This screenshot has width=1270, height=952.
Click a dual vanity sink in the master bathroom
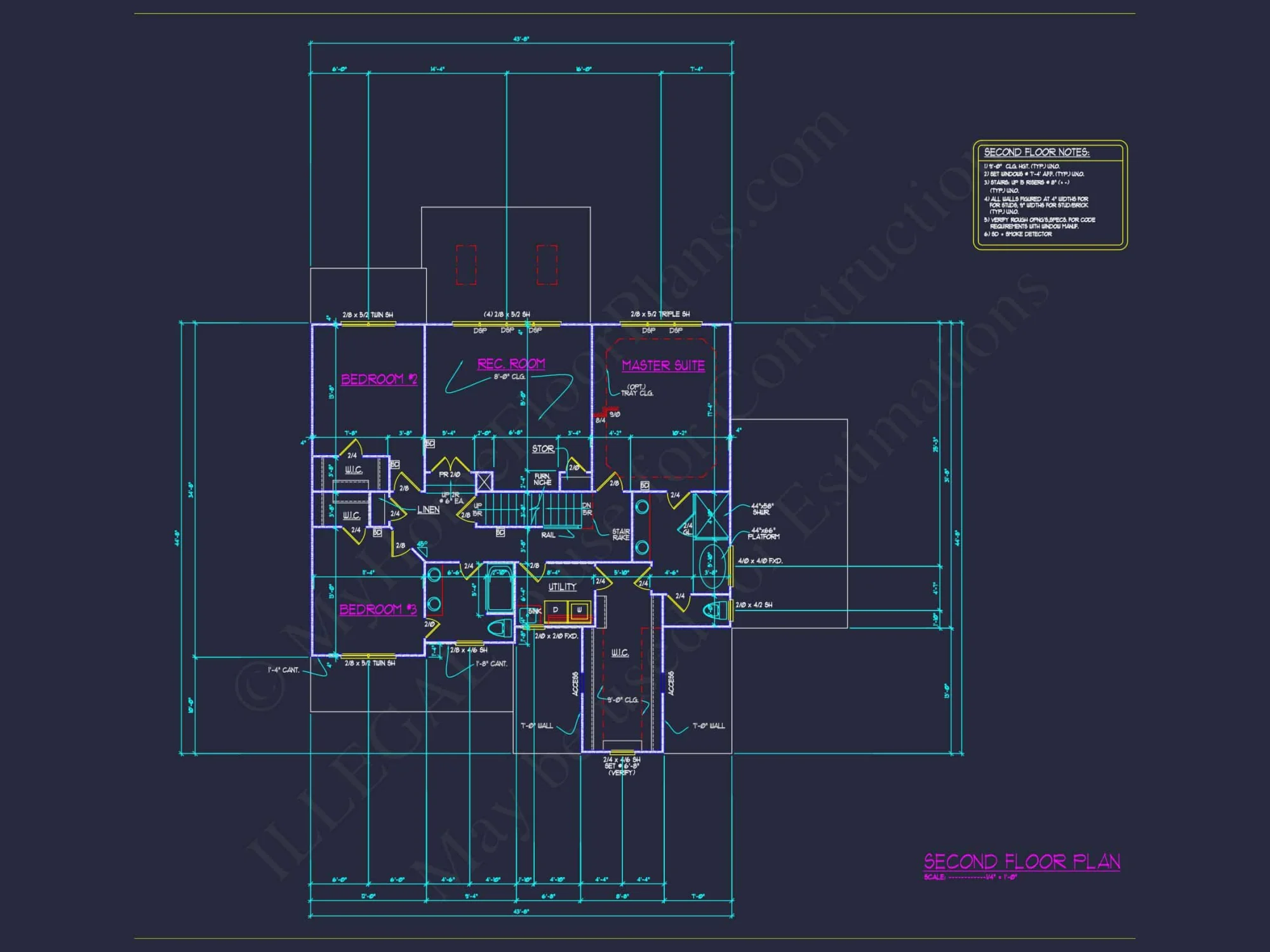pyautogui.click(x=641, y=505)
